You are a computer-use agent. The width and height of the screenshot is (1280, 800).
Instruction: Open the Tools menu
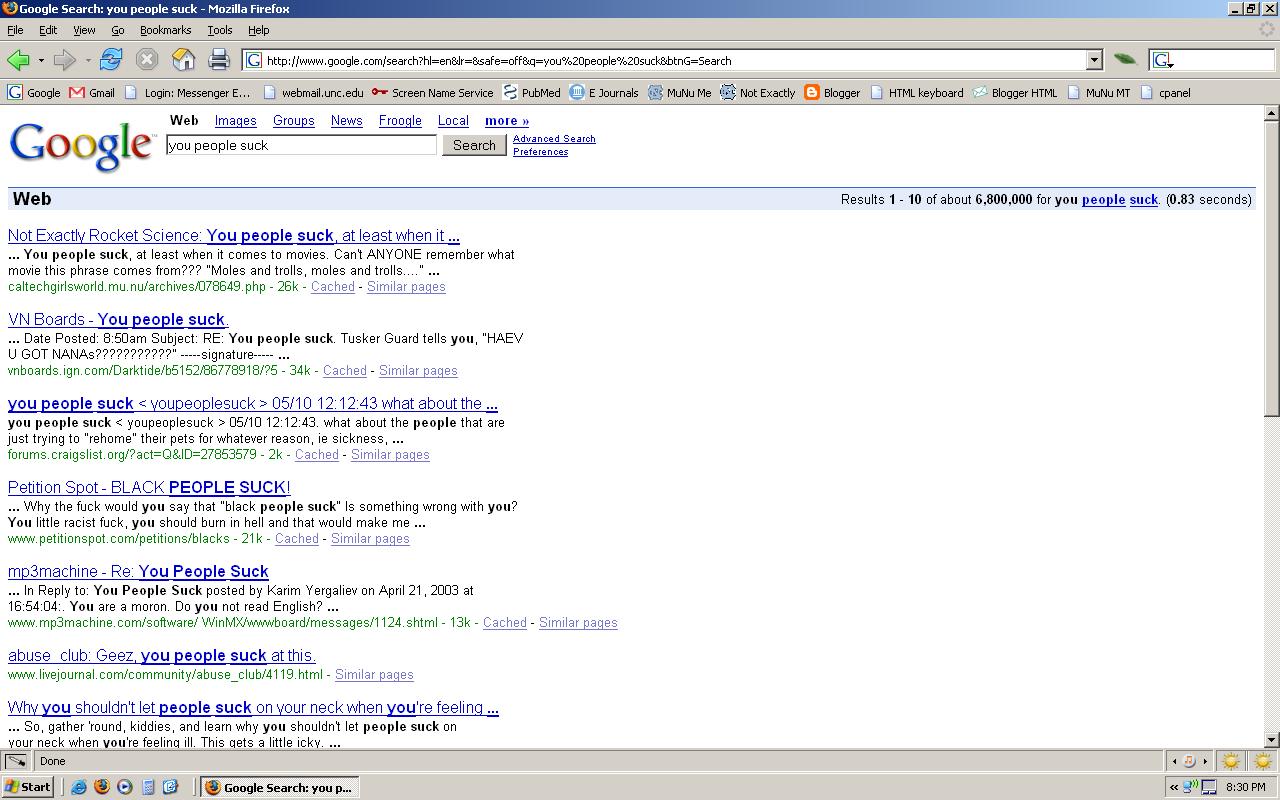[x=219, y=30]
